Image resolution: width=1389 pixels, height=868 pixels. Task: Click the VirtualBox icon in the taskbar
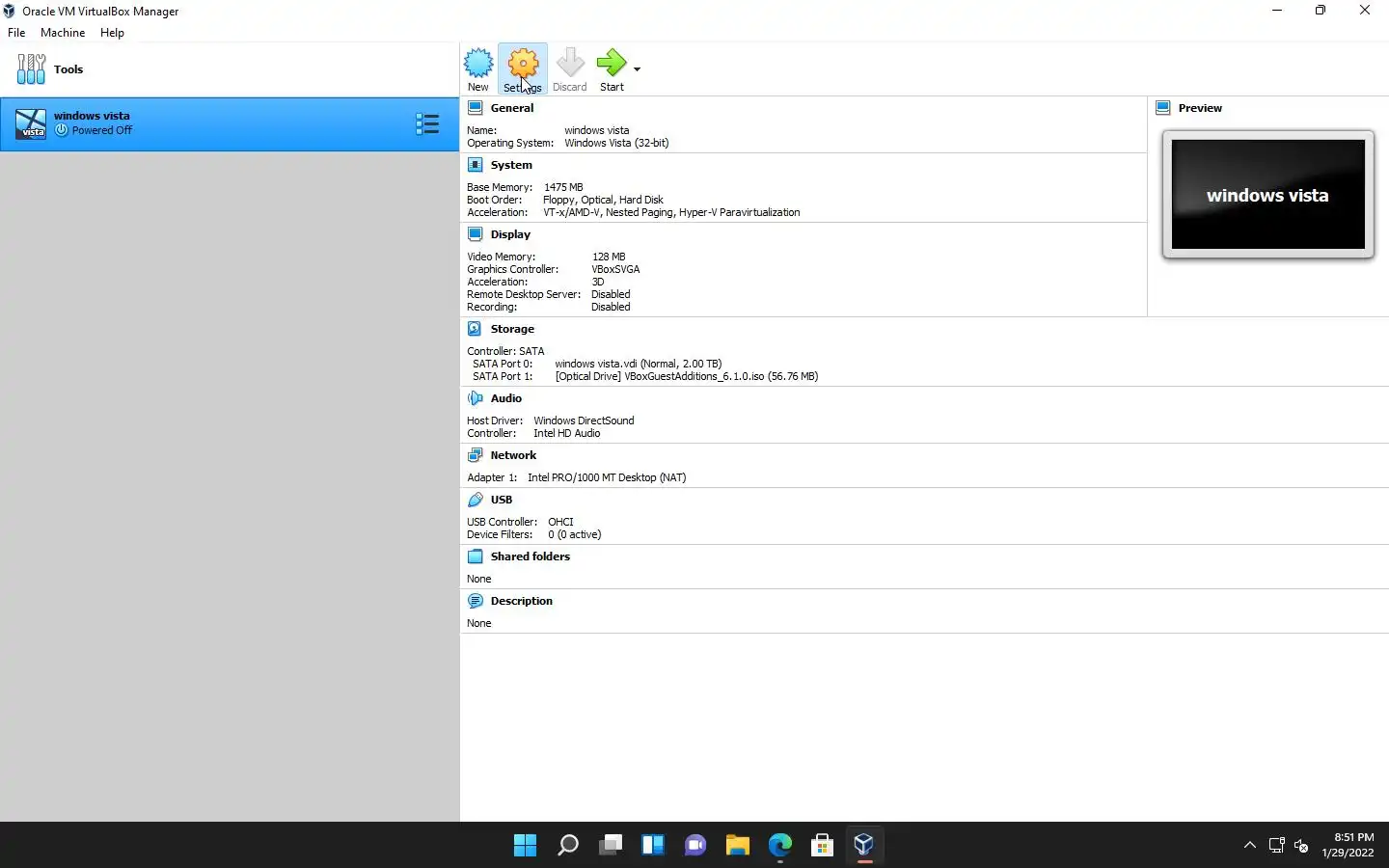(864, 845)
